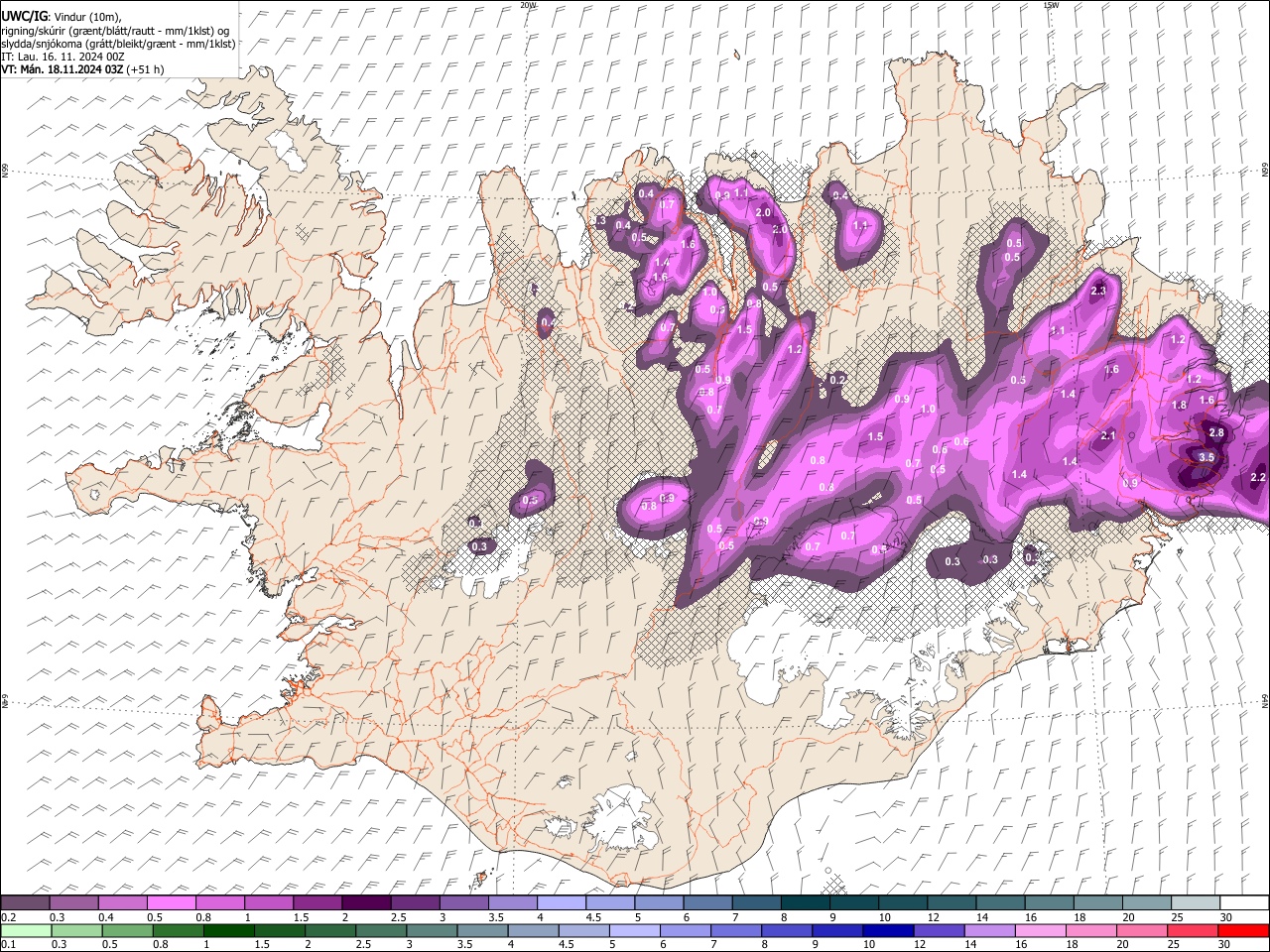1270x952 pixels.
Task: Click the 2.1 precipitation value on the map
Action: click(x=1108, y=436)
